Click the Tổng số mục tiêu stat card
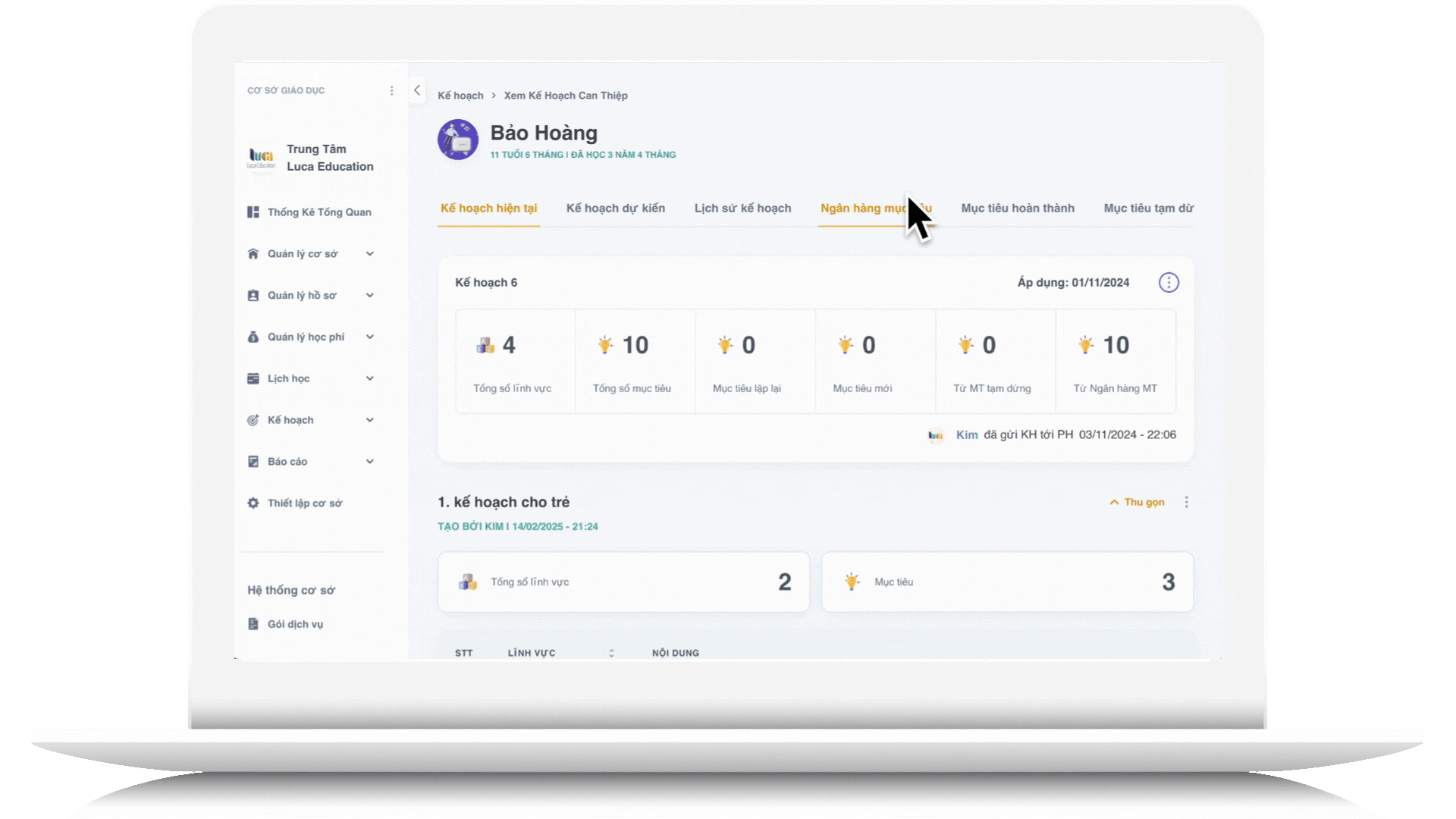 pyautogui.click(x=635, y=361)
